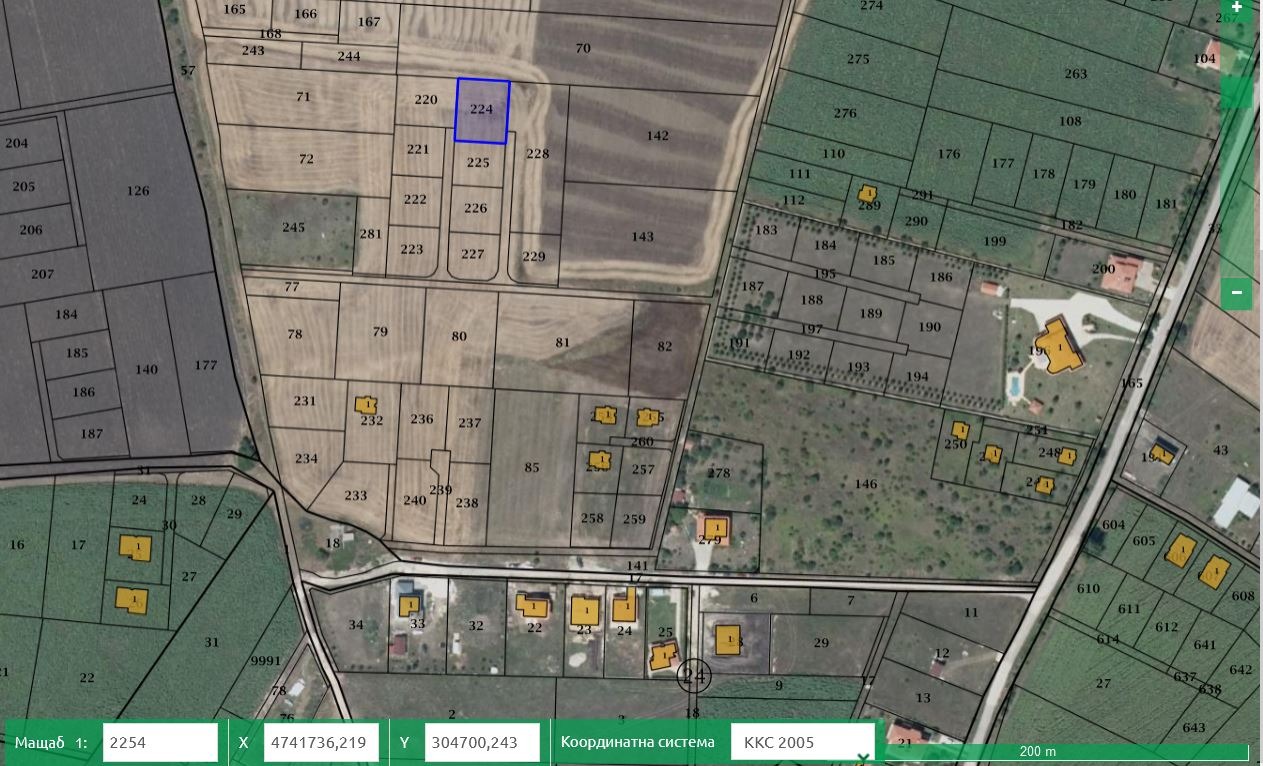Screen dimensions: 1263x766
Task: Focus the X coordinate field
Action: [x=321, y=742]
